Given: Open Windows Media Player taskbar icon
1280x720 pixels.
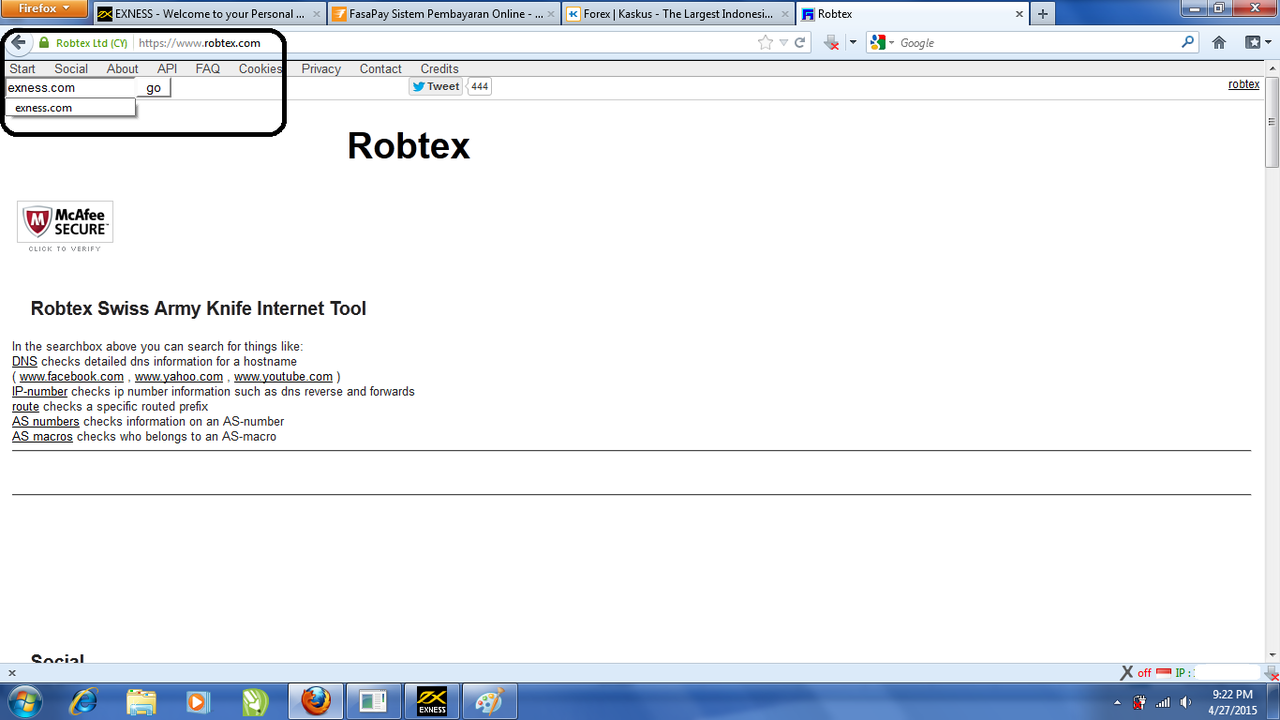Looking at the screenshot, I should [x=198, y=702].
